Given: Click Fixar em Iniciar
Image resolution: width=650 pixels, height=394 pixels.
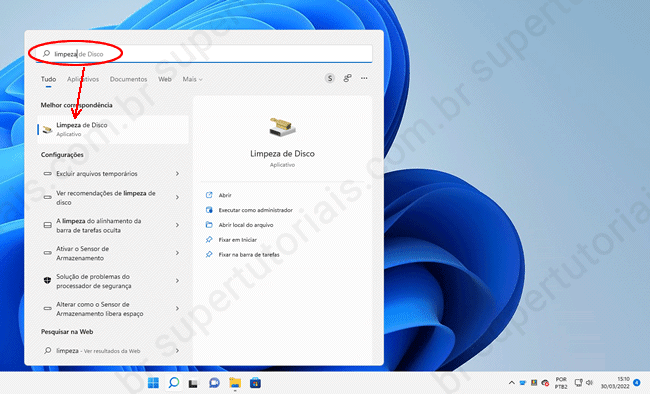Looking at the screenshot, I should (x=238, y=240).
